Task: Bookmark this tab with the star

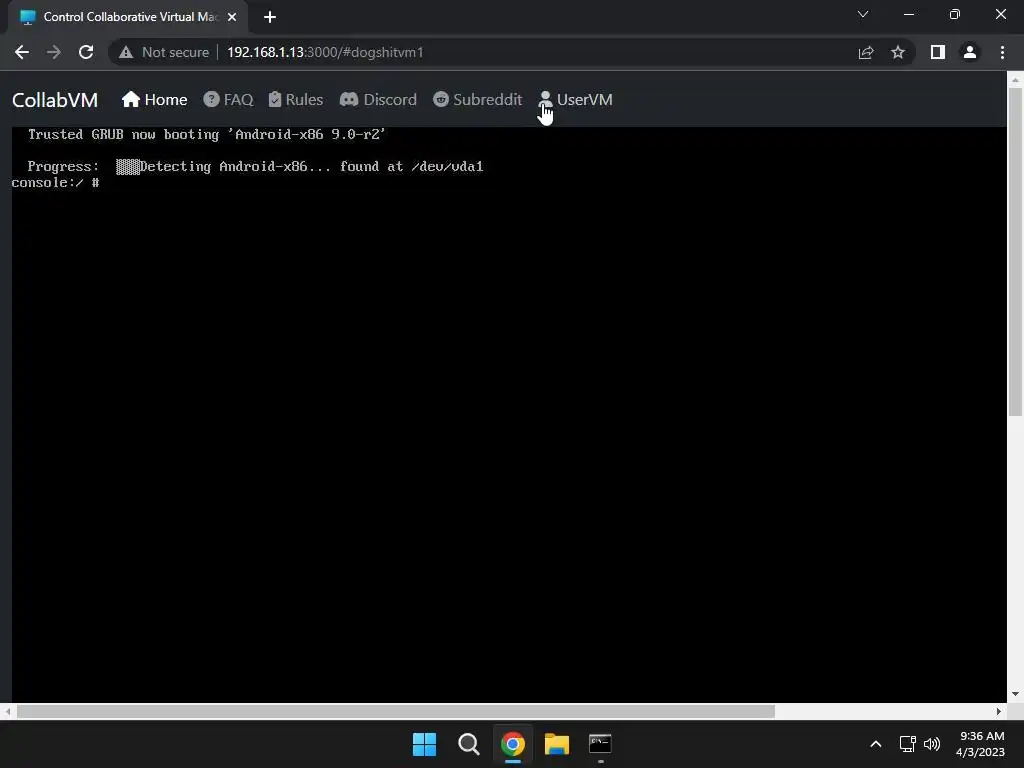Action: (x=898, y=52)
